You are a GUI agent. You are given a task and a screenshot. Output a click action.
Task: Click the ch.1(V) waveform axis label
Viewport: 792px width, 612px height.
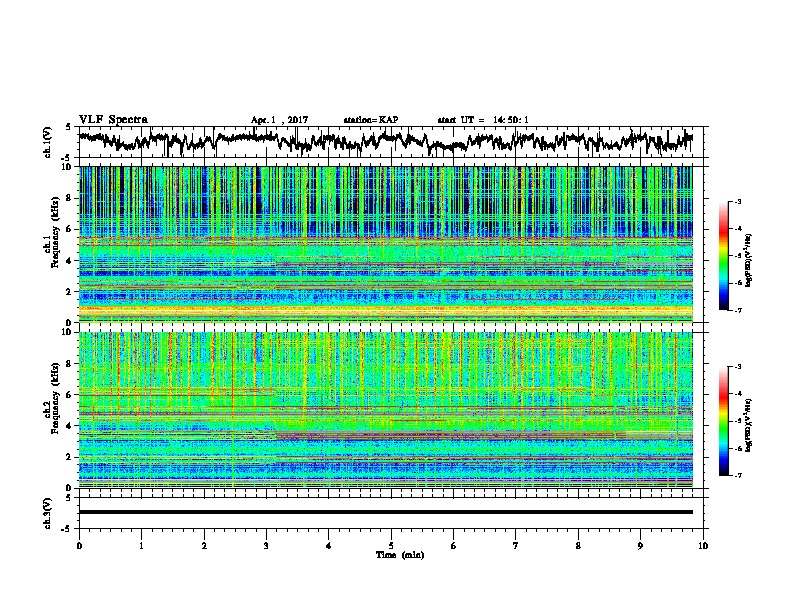click(47, 142)
